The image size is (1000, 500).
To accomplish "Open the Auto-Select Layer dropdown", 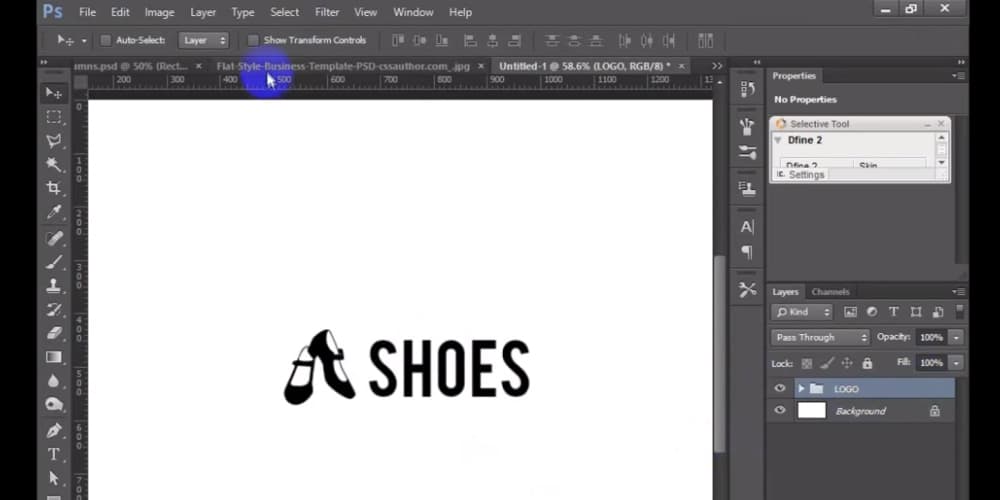I will pos(203,40).
